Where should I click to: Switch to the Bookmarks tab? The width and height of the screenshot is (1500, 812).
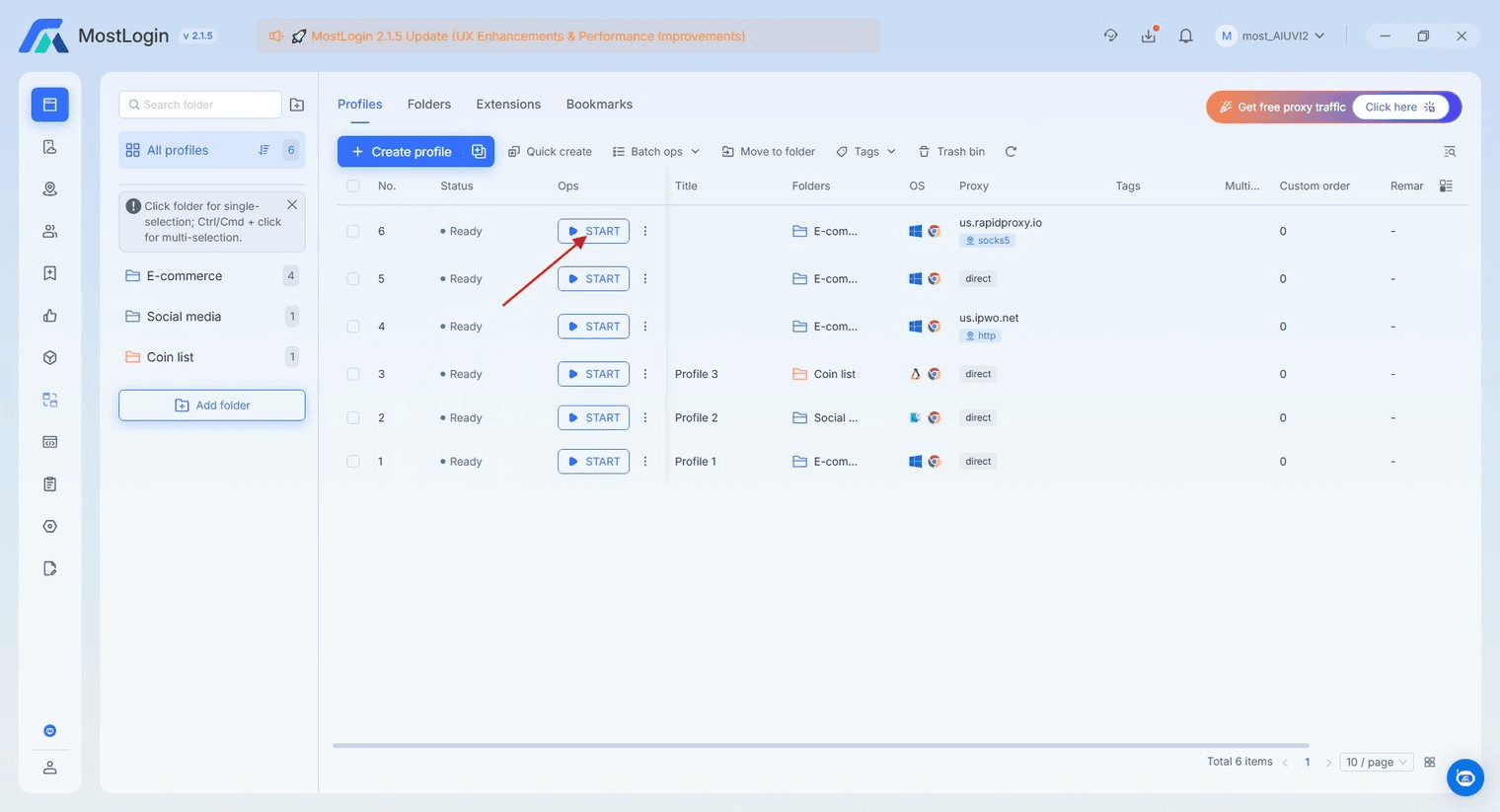point(599,104)
